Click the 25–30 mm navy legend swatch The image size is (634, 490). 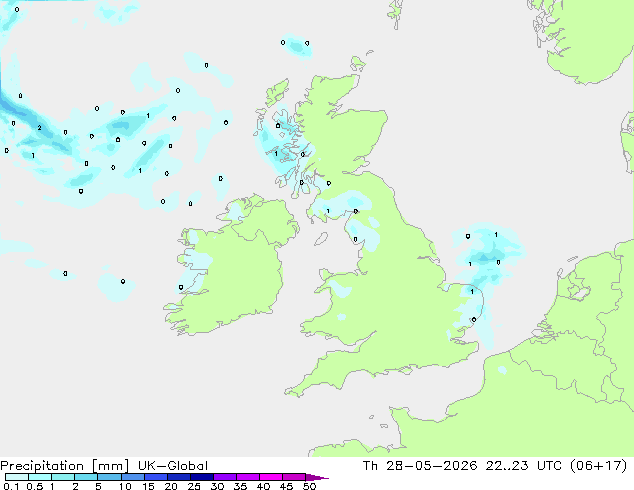click(201, 477)
